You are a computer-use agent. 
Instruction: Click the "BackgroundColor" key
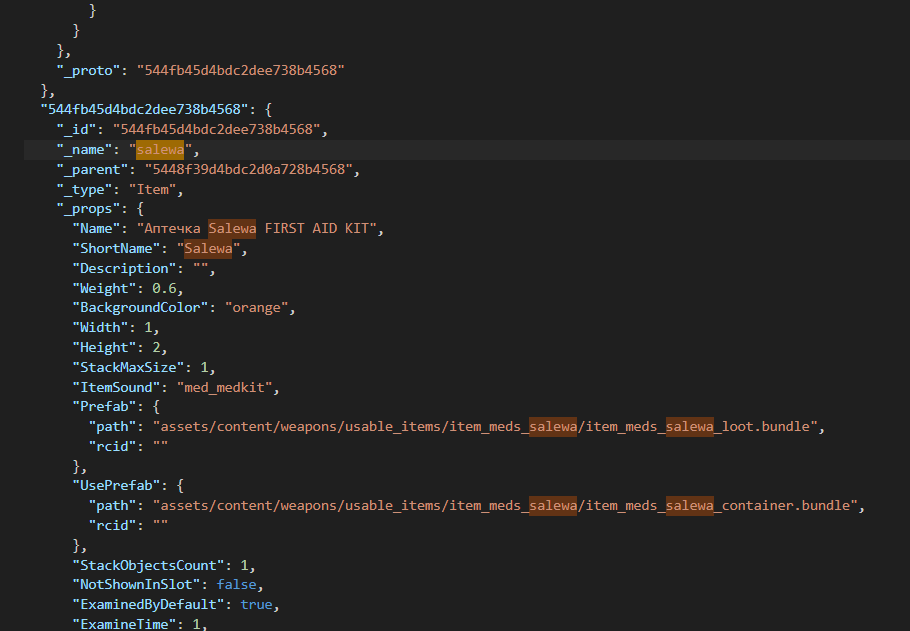140,307
